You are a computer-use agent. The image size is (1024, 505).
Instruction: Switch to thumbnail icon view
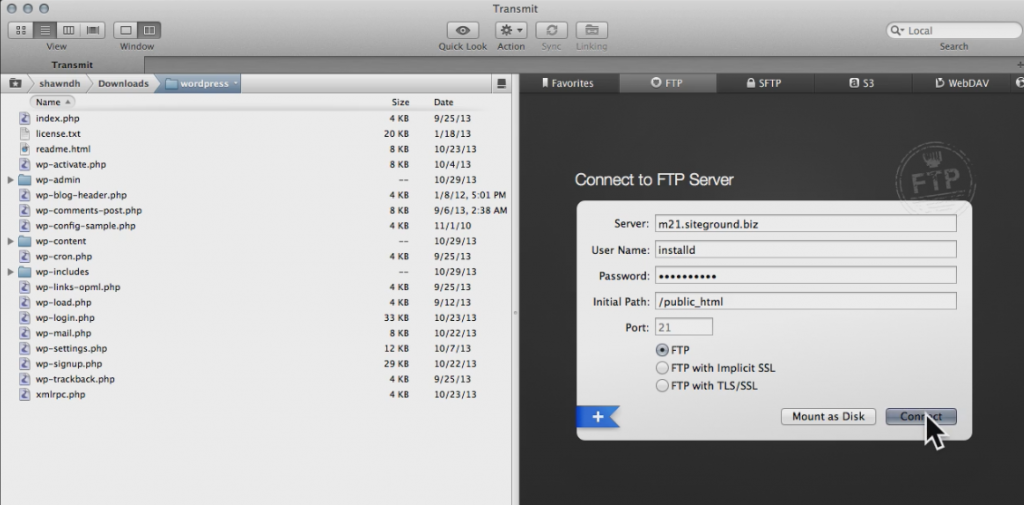(20, 30)
